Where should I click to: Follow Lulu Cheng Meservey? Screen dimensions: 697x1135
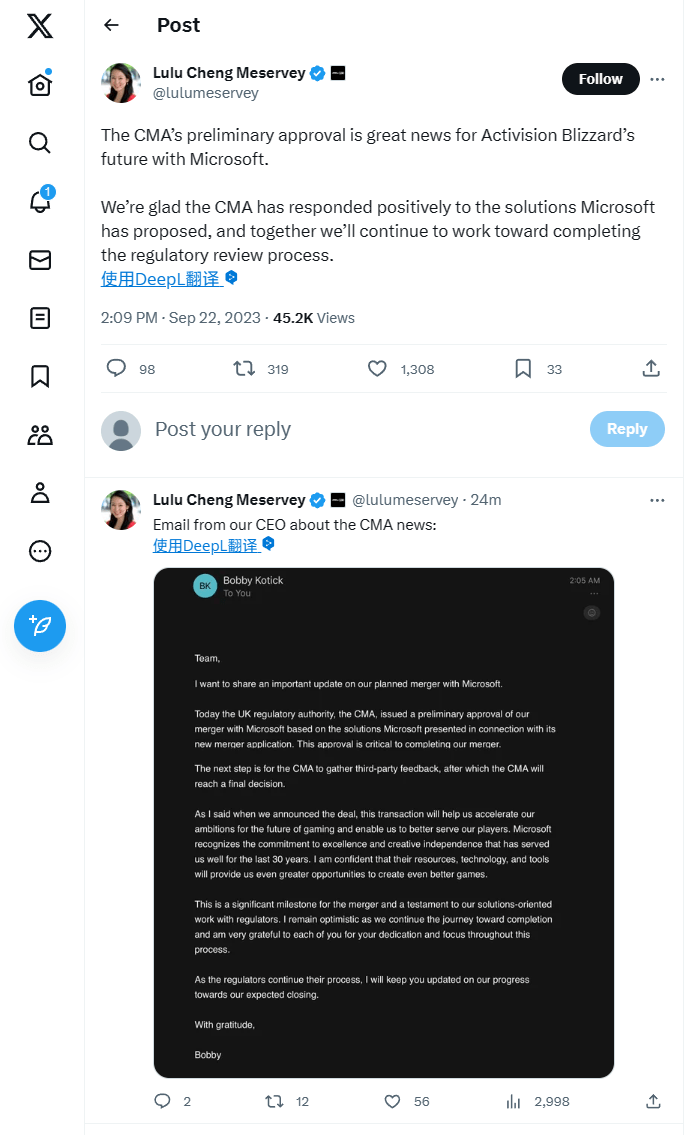click(600, 79)
